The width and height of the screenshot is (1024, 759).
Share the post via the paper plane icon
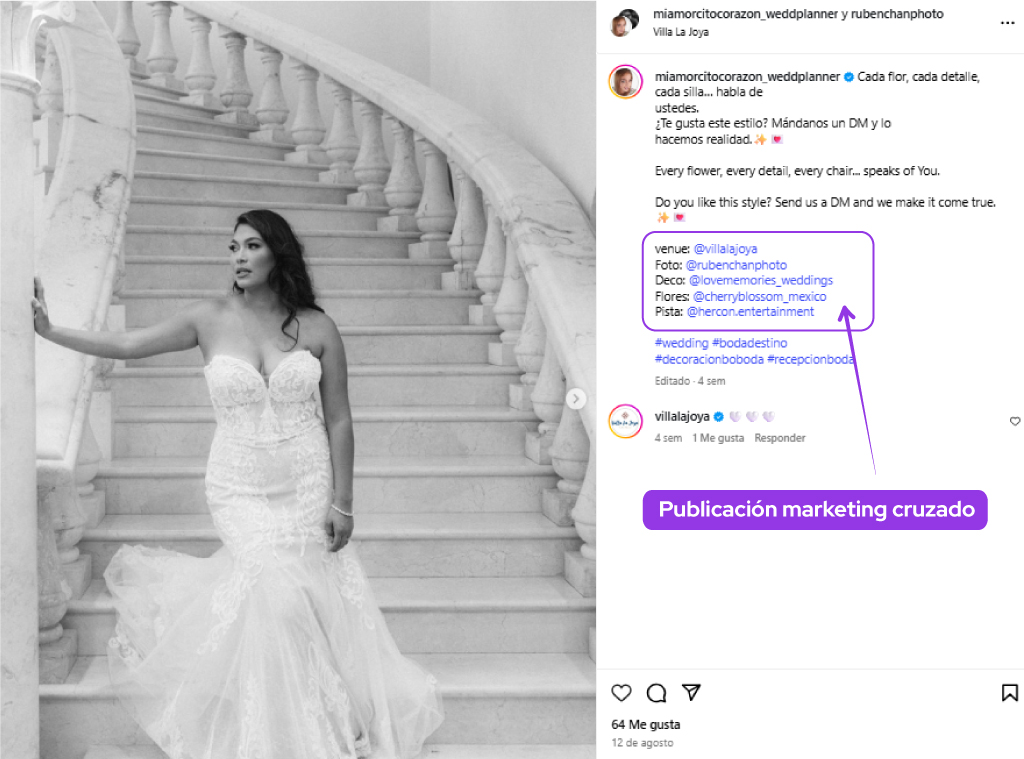click(x=690, y=692)
